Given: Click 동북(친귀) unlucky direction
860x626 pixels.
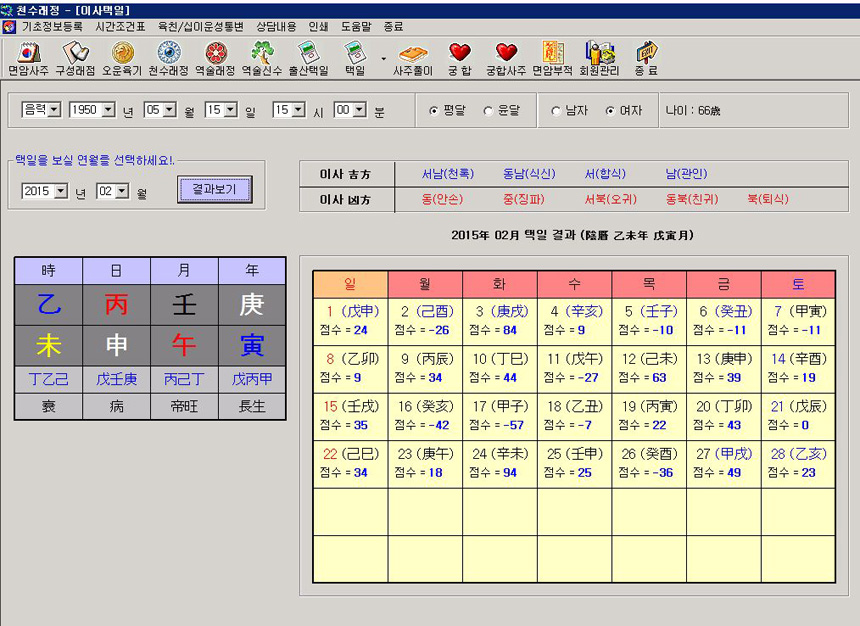Looking at the screenshot, I should pos(692,199).
